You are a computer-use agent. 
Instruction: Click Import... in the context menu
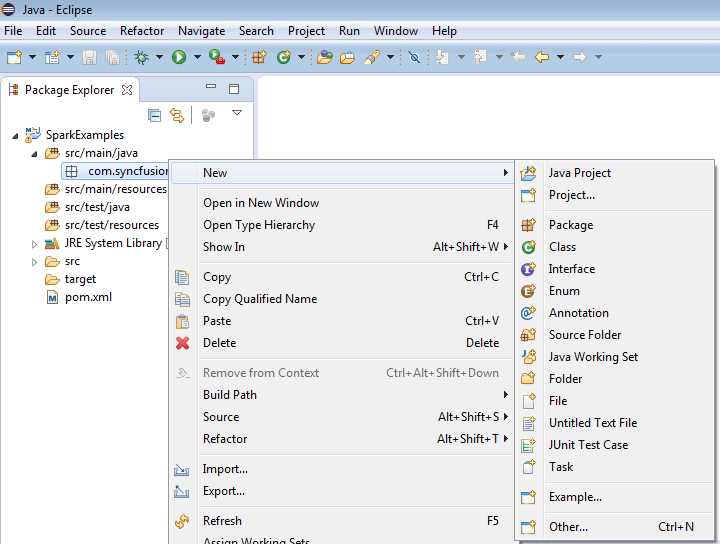click(342, 469)
